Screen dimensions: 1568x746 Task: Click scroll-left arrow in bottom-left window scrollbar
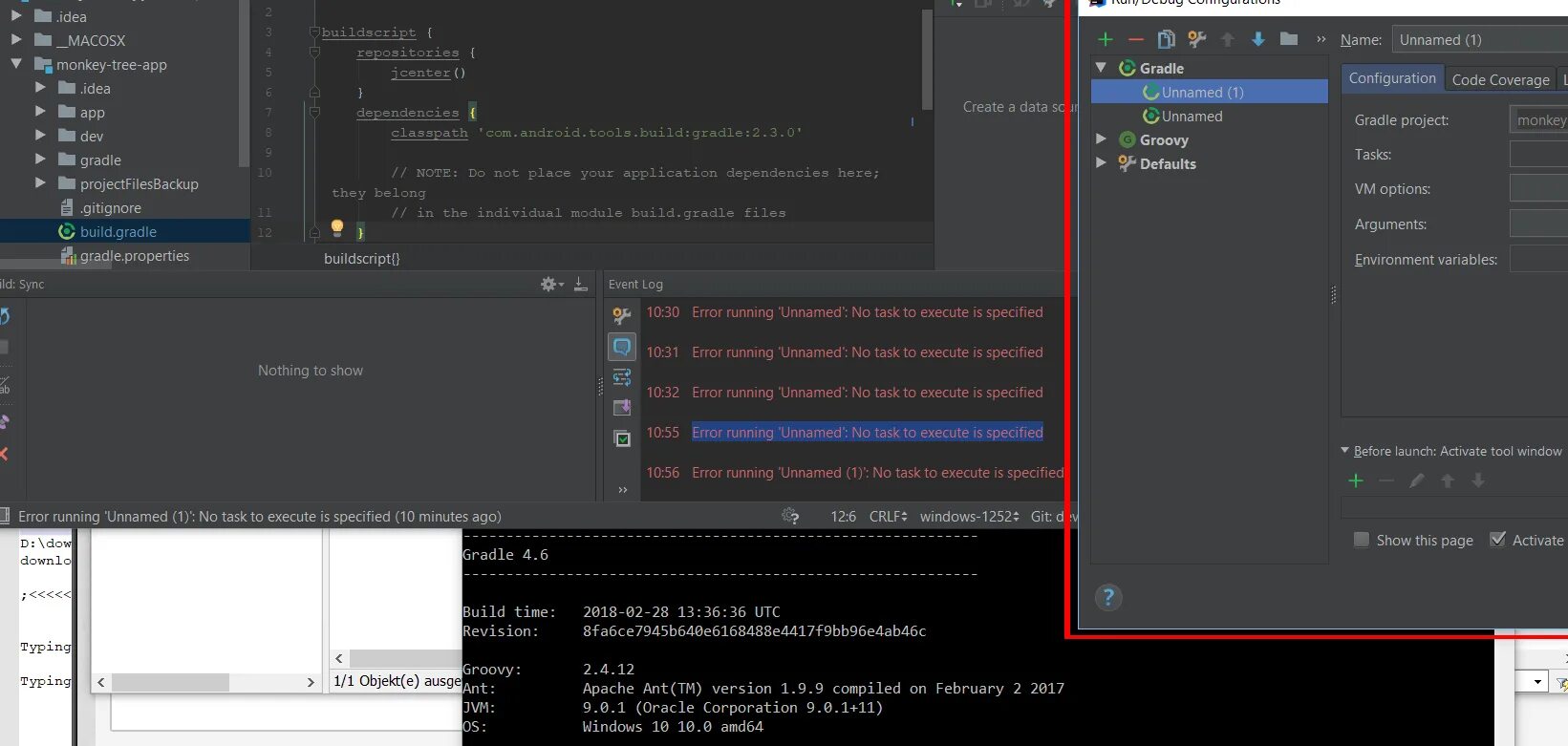101,682
